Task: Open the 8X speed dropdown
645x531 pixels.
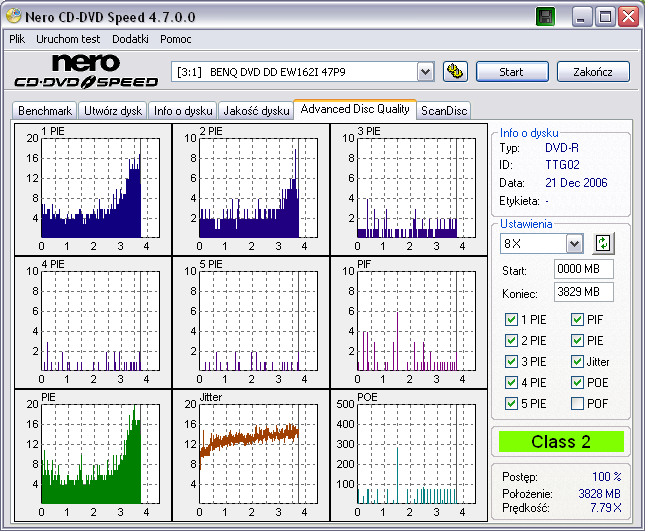Action: pos(574,244)
